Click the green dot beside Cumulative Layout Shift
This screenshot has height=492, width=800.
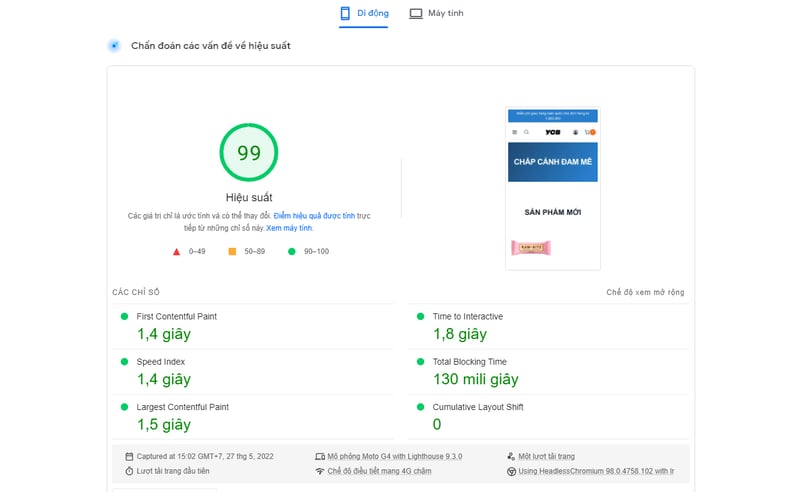[x=421, y=407]
